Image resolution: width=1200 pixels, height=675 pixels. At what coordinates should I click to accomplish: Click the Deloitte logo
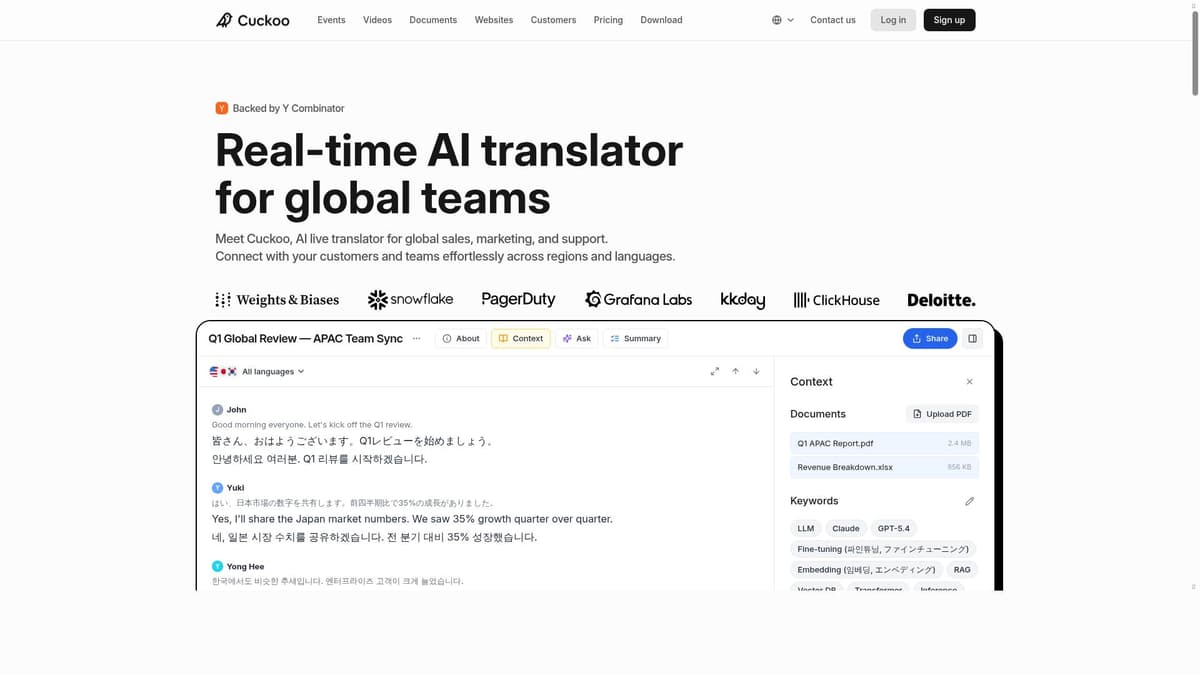[941, 300]
